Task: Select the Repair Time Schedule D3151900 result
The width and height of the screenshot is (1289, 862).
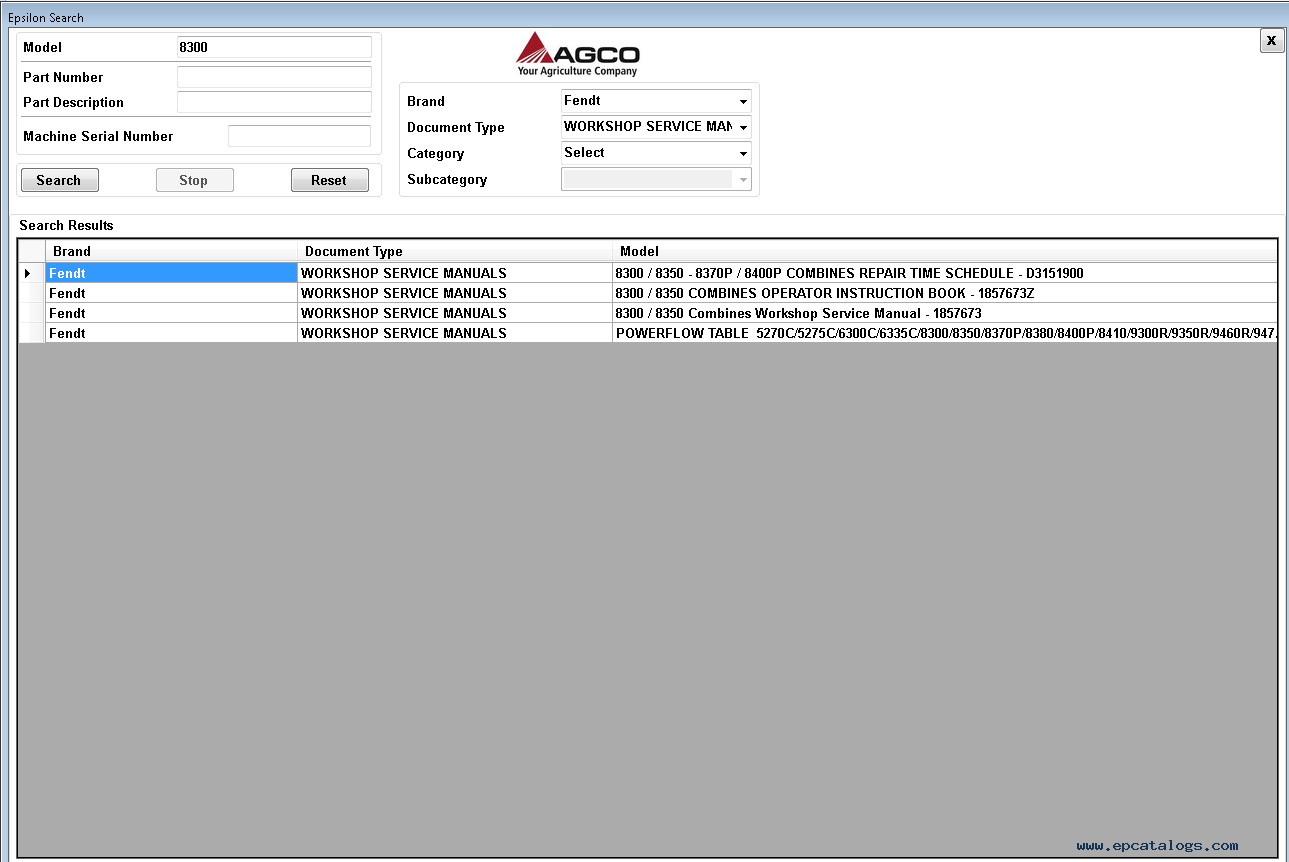Action: pyautogui.click(x=849, y=273)
